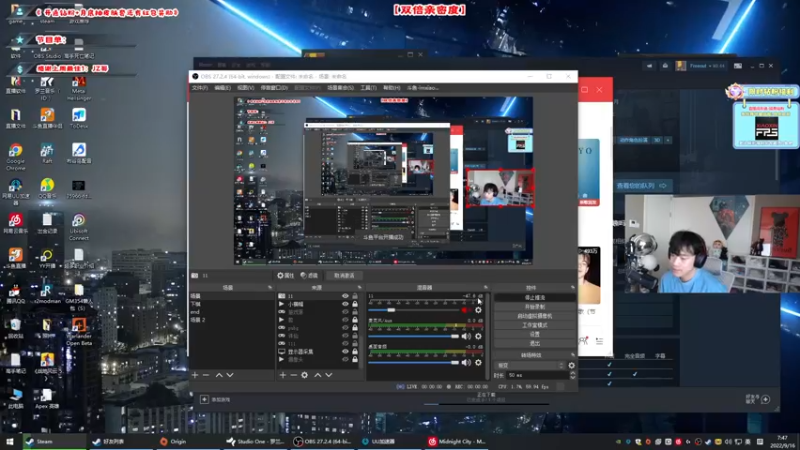This screenshot has height=450, width=800.
Task: Pop out Scenes dock panel icon
Action: (270, 288)
